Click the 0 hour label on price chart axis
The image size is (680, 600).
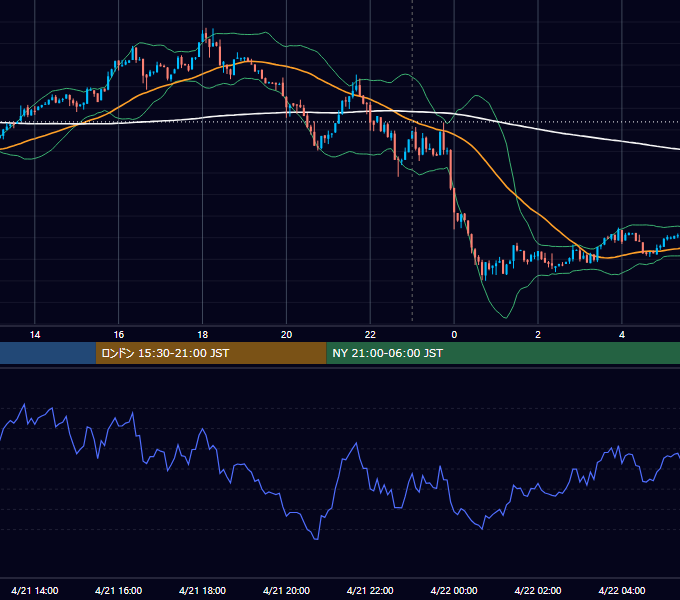pyautogui.click(x=454, y=335)
